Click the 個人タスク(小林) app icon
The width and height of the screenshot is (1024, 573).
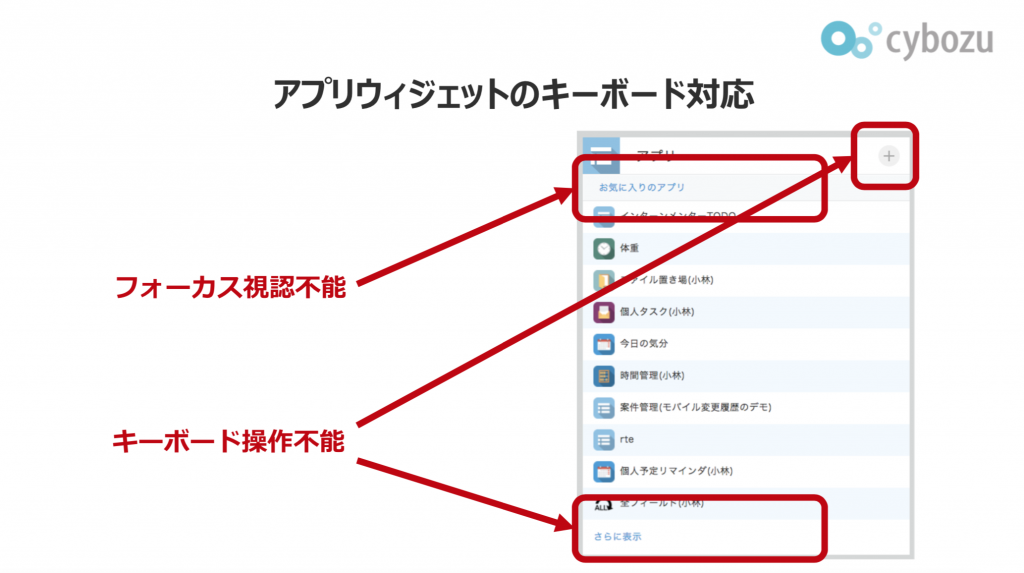pos(603,312)
